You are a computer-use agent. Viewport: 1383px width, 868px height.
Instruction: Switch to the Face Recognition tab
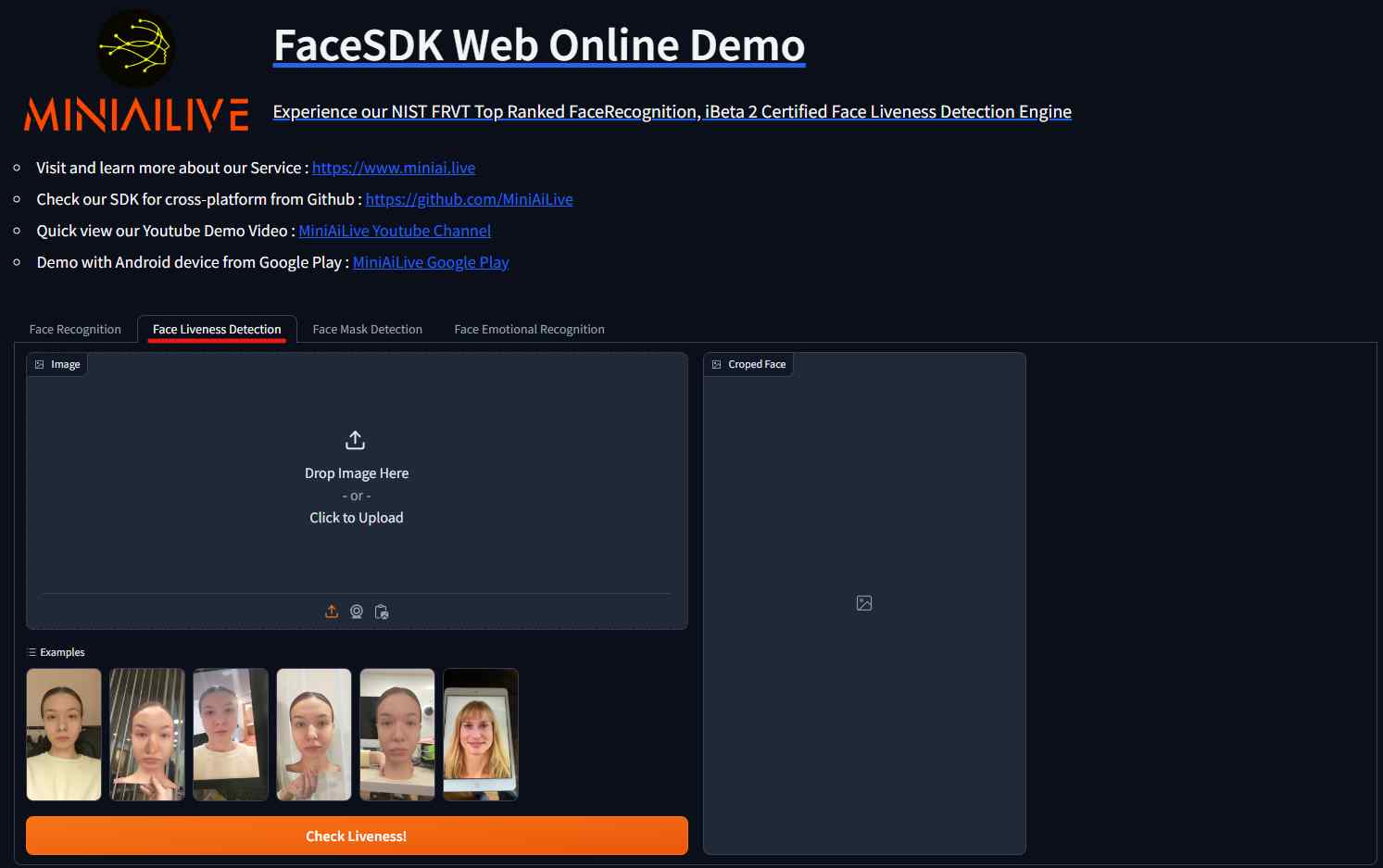[75, 329]
